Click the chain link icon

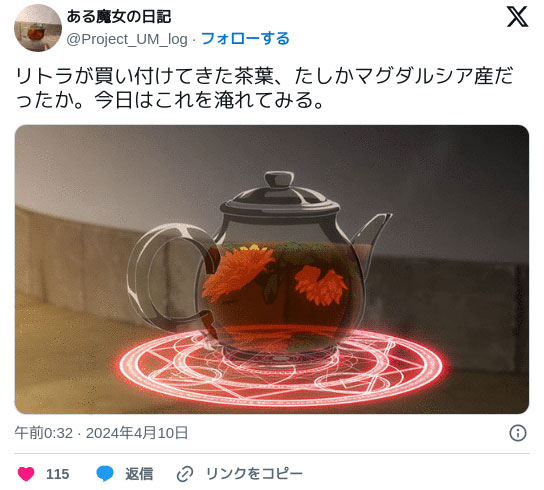click(185, 474)
